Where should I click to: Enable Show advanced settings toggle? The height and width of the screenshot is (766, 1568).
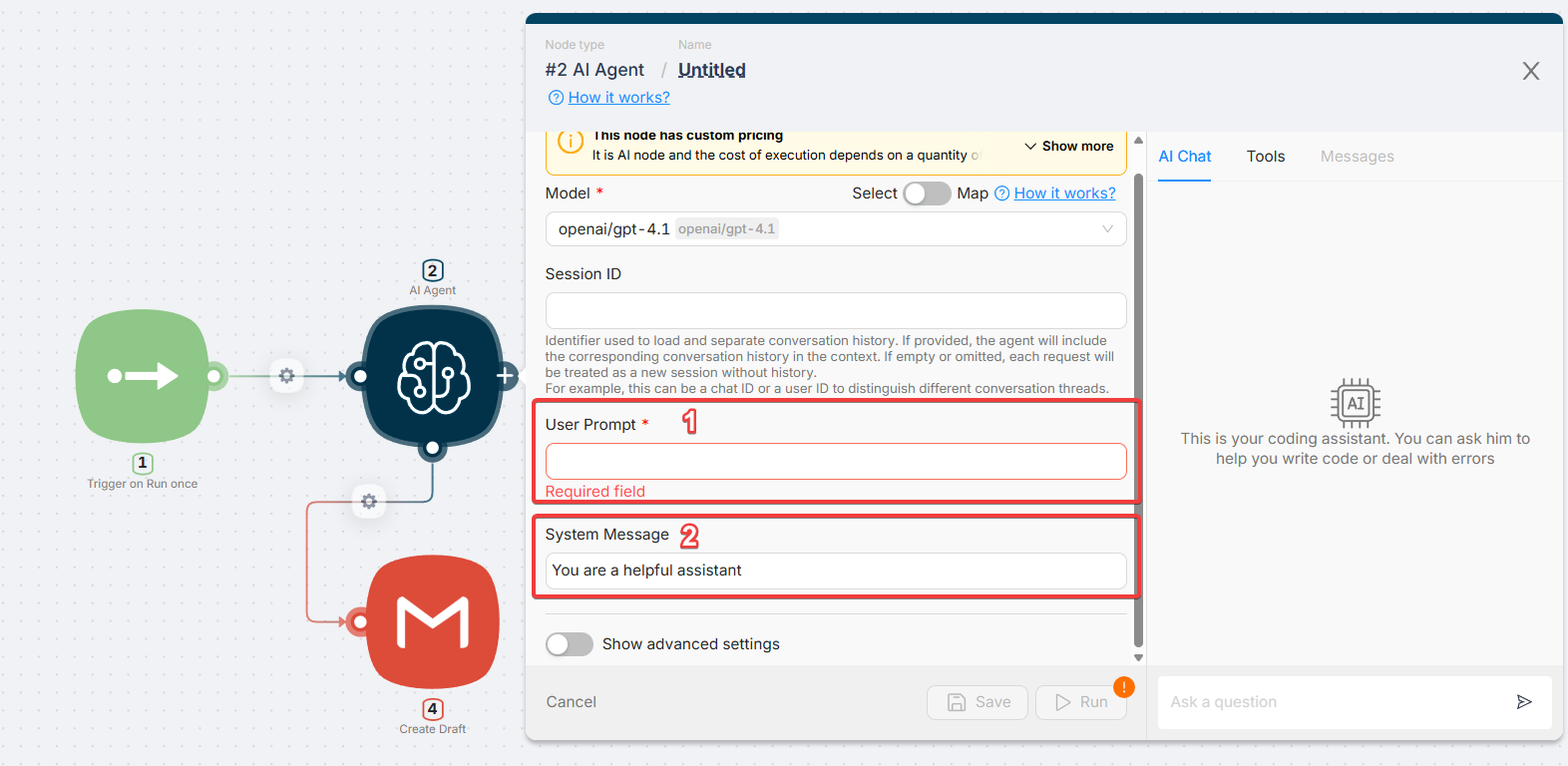coord(570,644)
